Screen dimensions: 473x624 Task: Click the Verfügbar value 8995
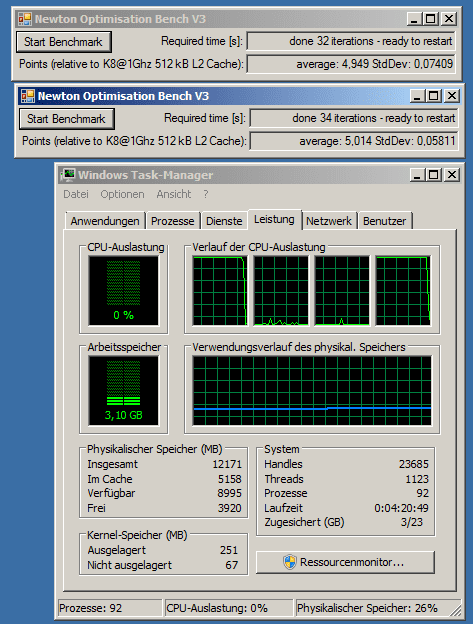(230, 493)
